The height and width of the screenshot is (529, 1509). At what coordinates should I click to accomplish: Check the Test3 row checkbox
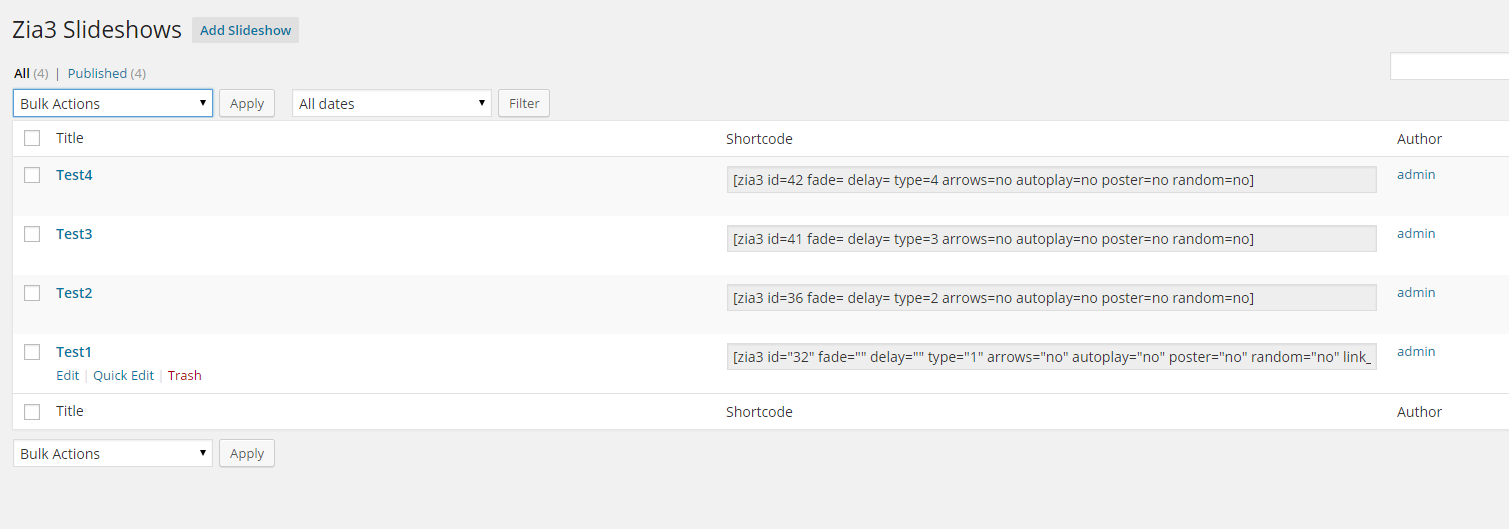pyautogui.click(x=32, y=234)
